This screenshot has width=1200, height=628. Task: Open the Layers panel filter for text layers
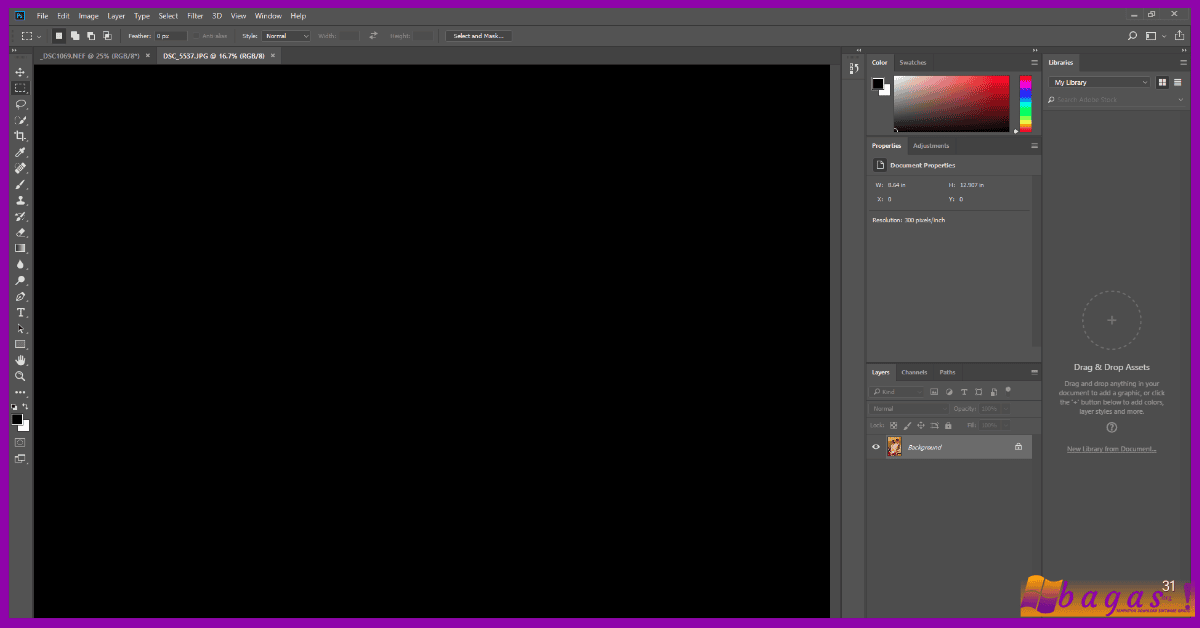coord(962,391)
